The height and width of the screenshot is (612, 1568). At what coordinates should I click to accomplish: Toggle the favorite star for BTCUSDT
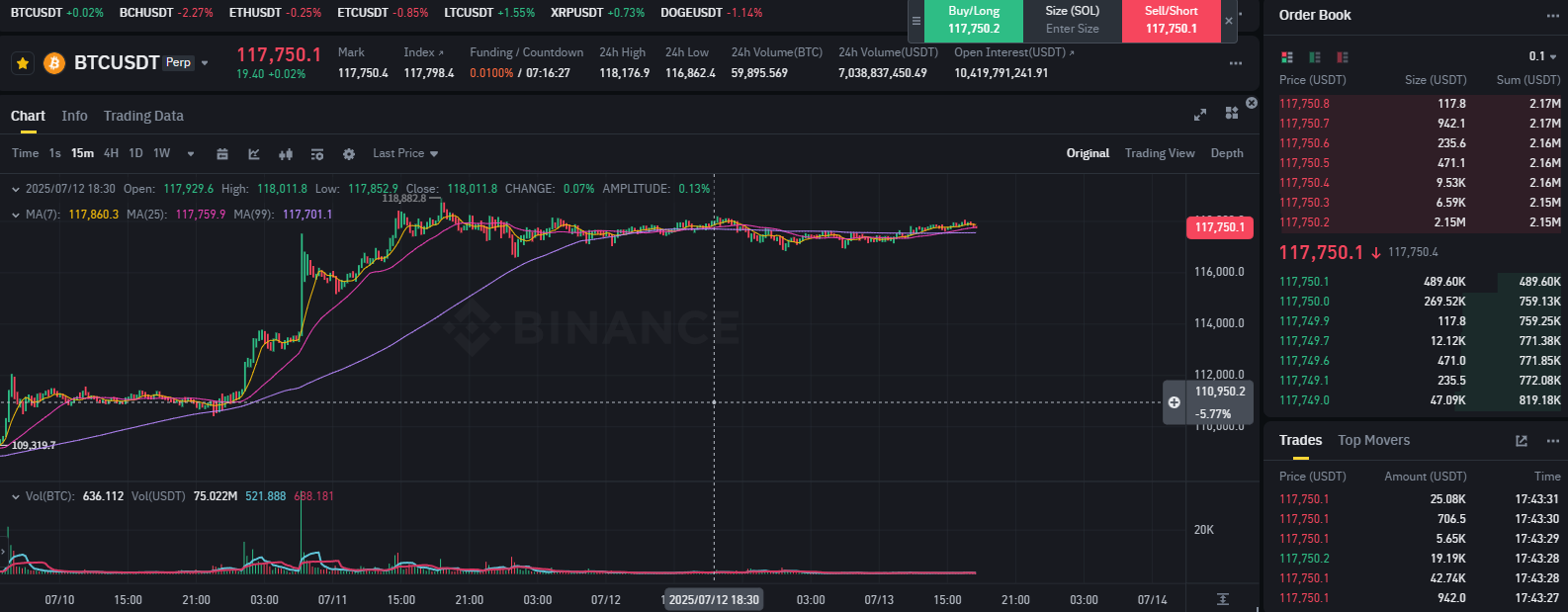[x=23, y=63]
